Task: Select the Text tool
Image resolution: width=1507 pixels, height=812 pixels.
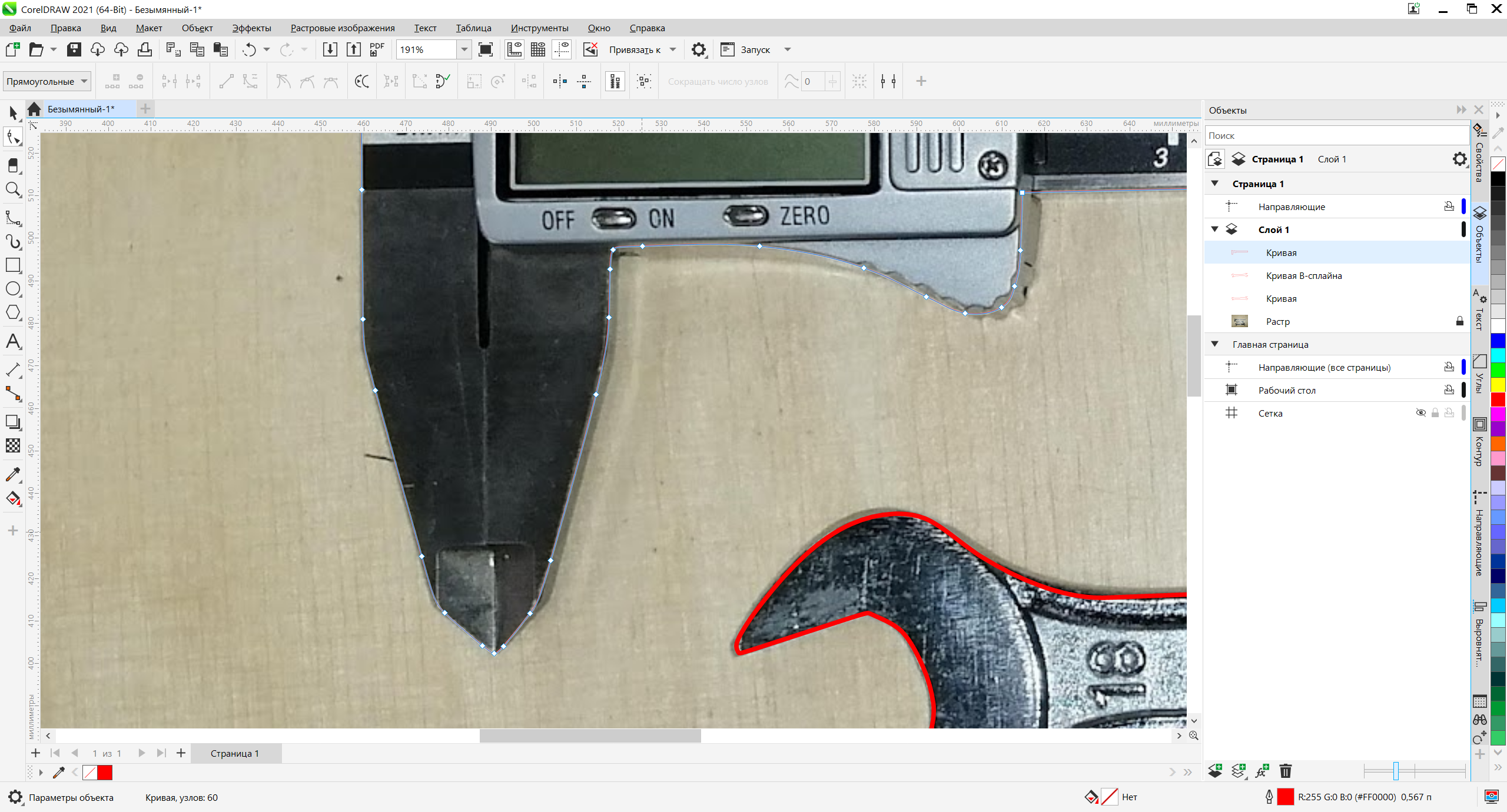Action: [13, 341]
